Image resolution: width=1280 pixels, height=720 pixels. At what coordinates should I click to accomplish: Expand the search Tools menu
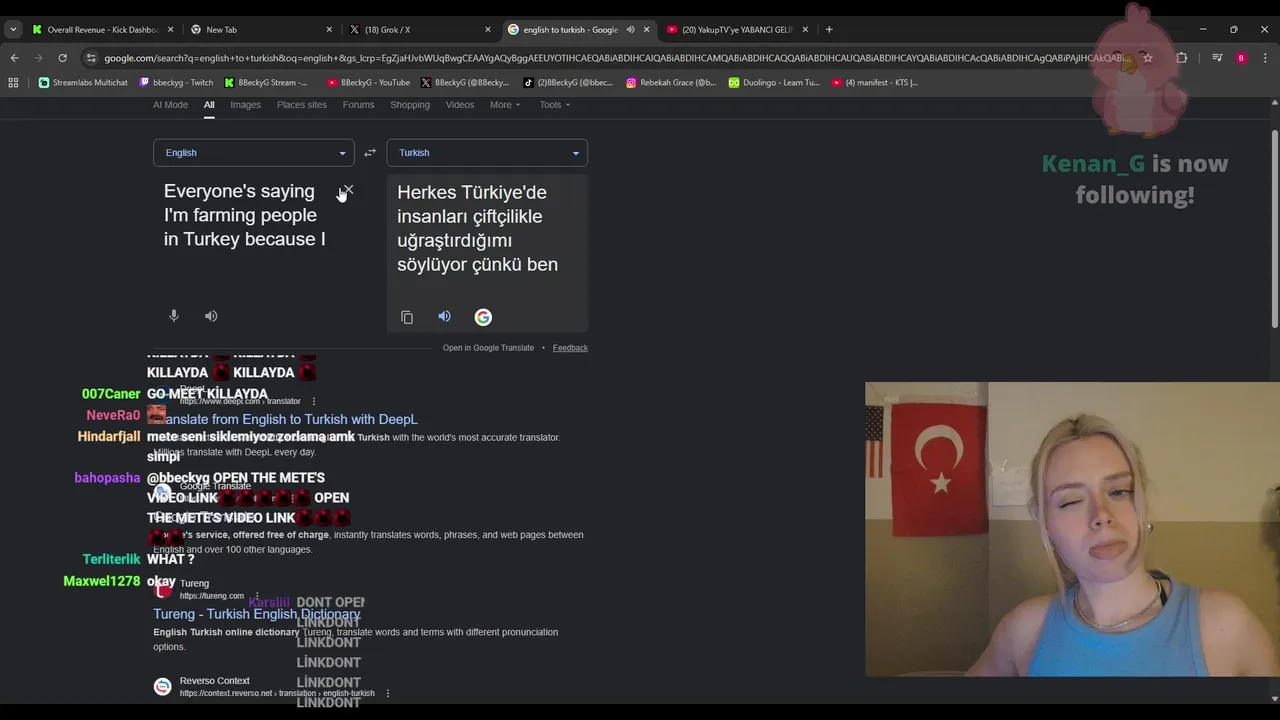(x=555, y=104)
